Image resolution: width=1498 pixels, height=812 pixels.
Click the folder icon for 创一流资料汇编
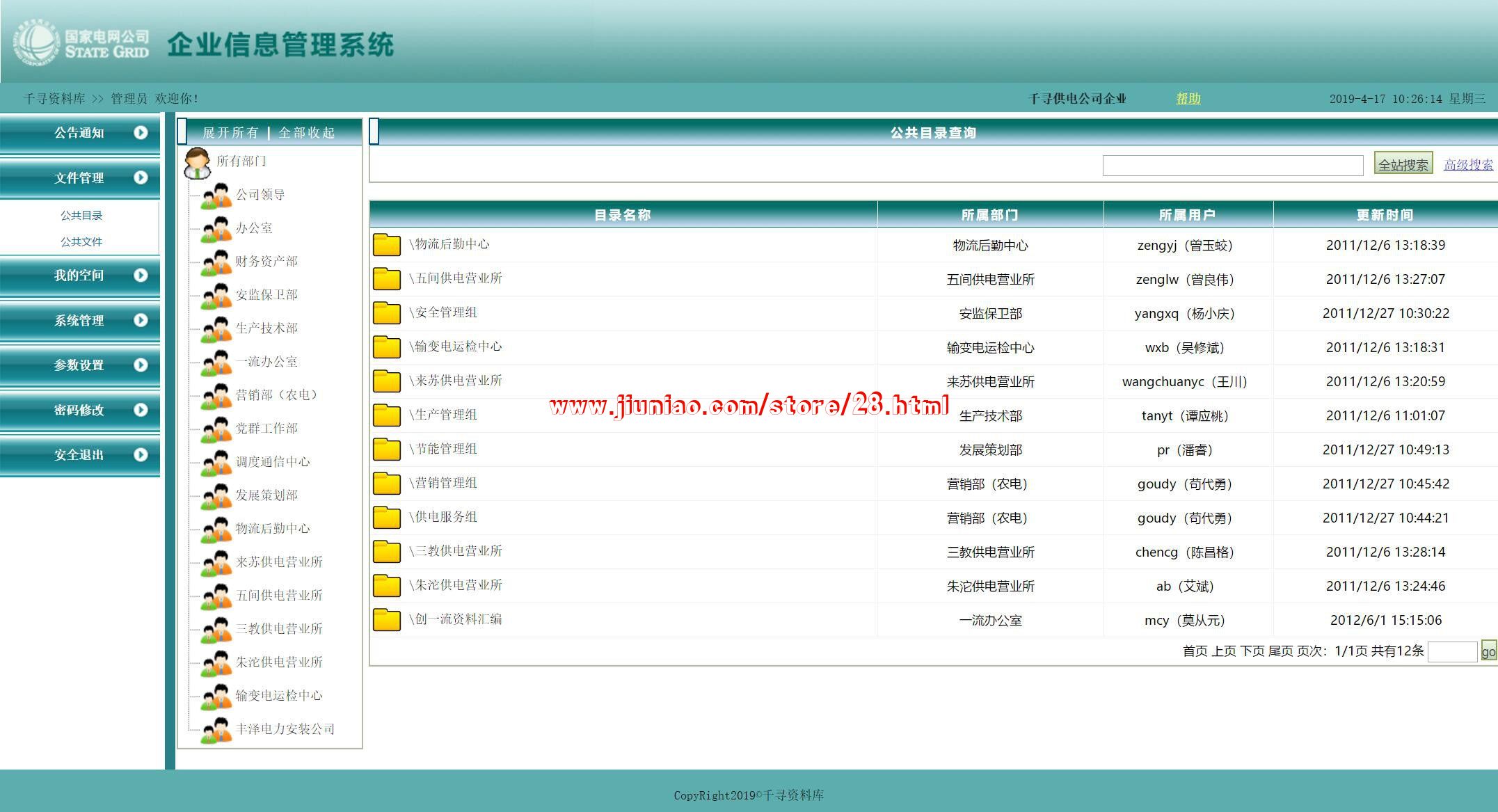[x=386, y=620]
